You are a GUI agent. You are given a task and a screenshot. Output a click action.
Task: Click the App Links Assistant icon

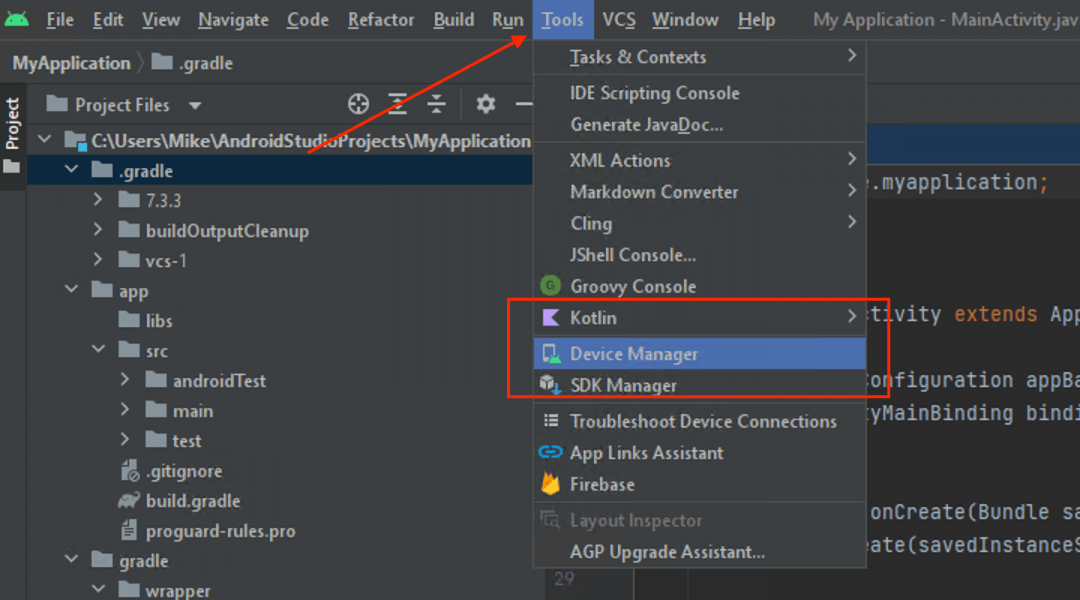click(550, 453)
